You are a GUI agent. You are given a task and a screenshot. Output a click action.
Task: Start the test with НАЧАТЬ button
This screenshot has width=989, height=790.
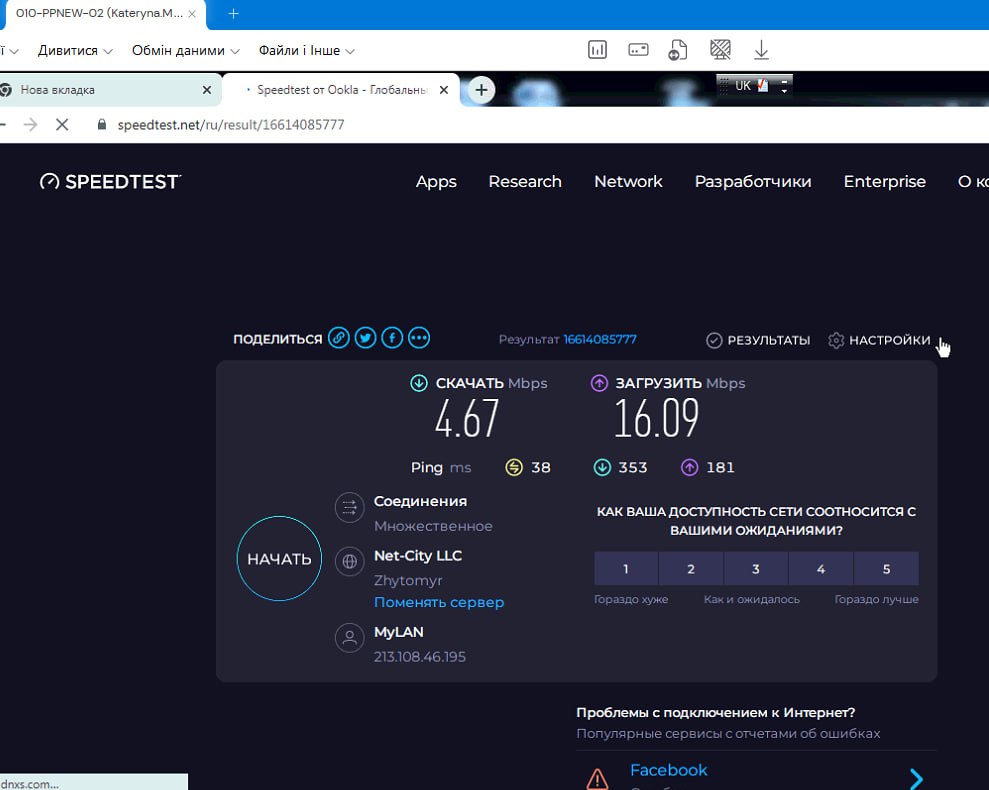click(x=279, y=558)
